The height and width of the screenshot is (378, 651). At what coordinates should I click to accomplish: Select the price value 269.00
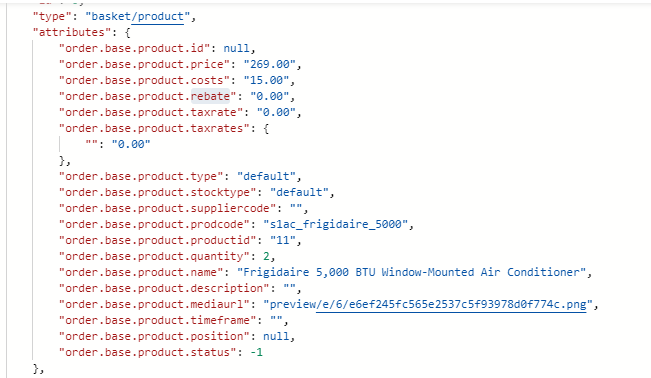tap(269, 64)
